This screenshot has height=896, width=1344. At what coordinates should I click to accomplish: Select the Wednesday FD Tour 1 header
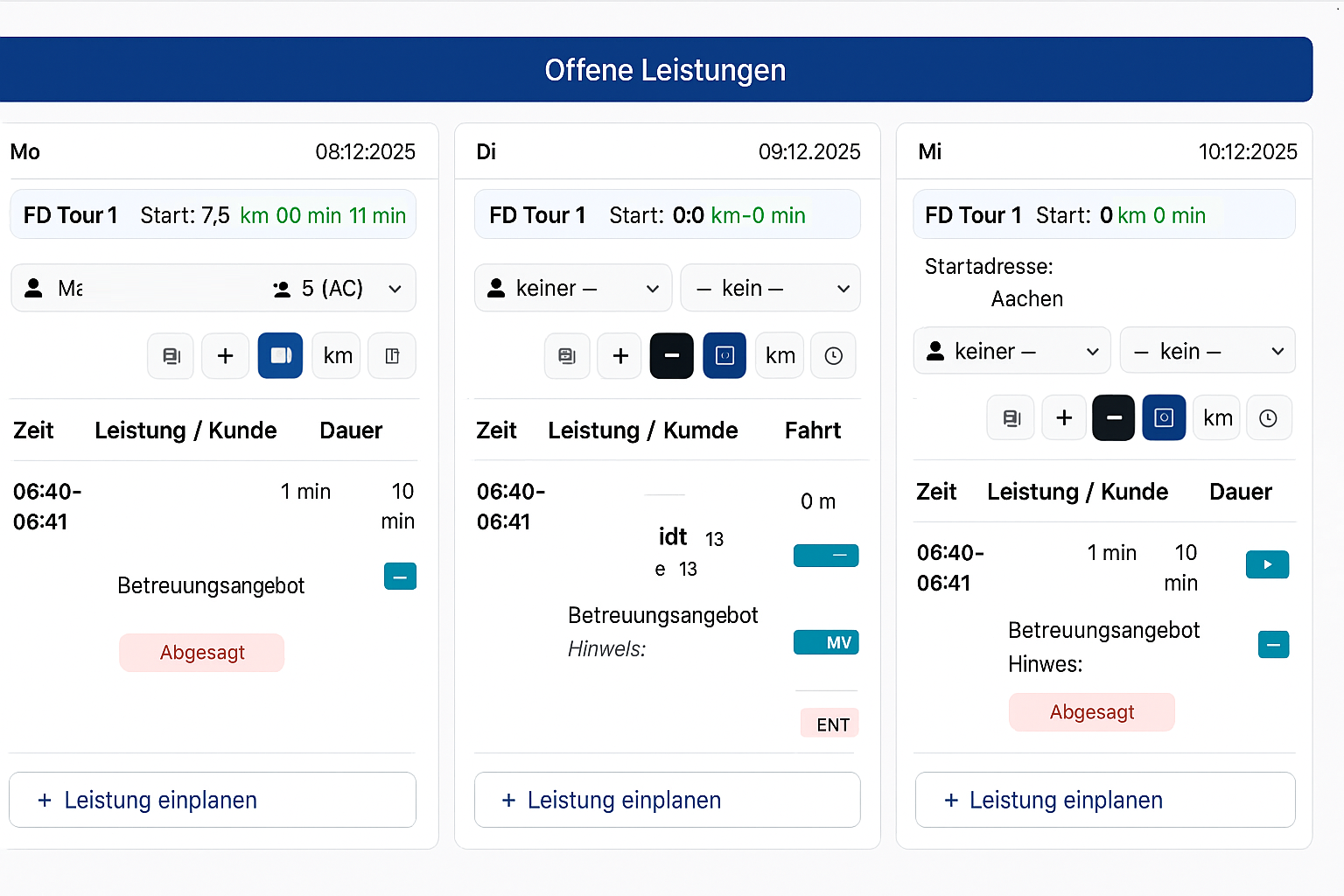pos(1103,214)
